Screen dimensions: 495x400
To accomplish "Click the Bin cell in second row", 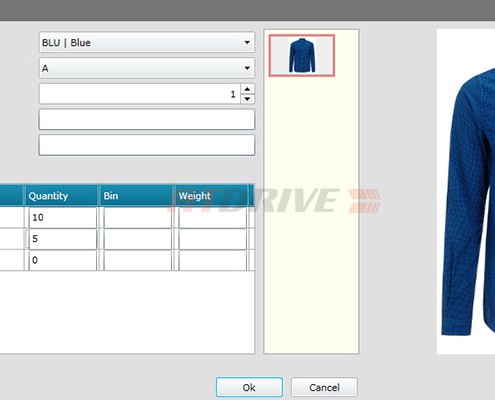I will (138, 239).
